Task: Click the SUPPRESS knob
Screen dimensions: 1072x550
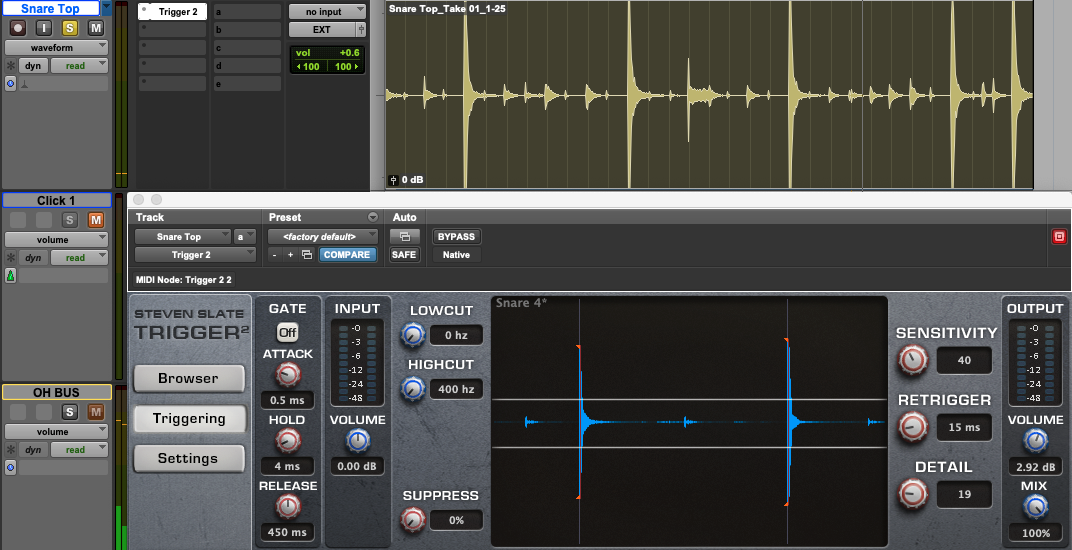Action: (412, 519)
